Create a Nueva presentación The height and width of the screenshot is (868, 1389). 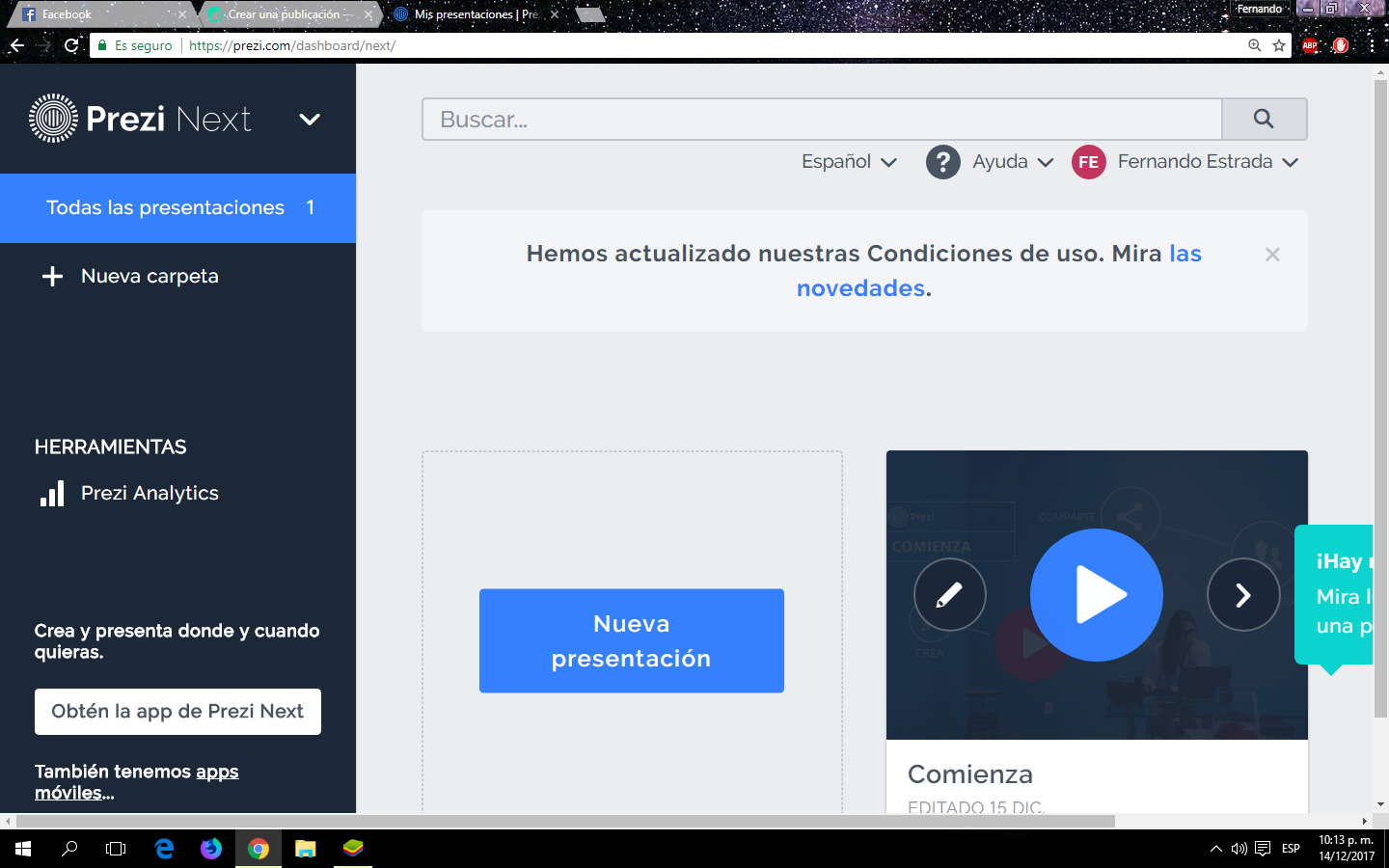(632, 641)
